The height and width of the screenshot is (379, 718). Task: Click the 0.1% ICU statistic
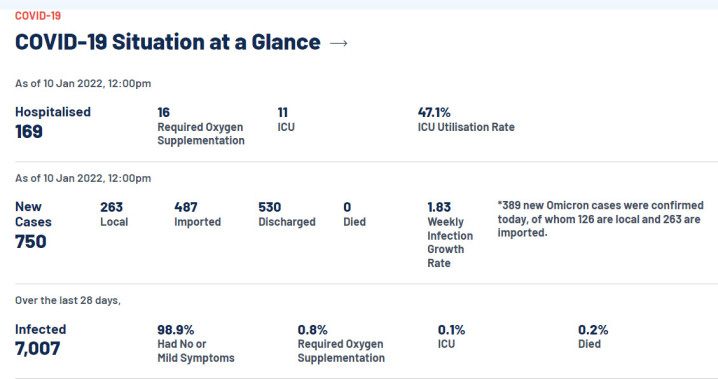pyautogui.click(x=451, y=337)
